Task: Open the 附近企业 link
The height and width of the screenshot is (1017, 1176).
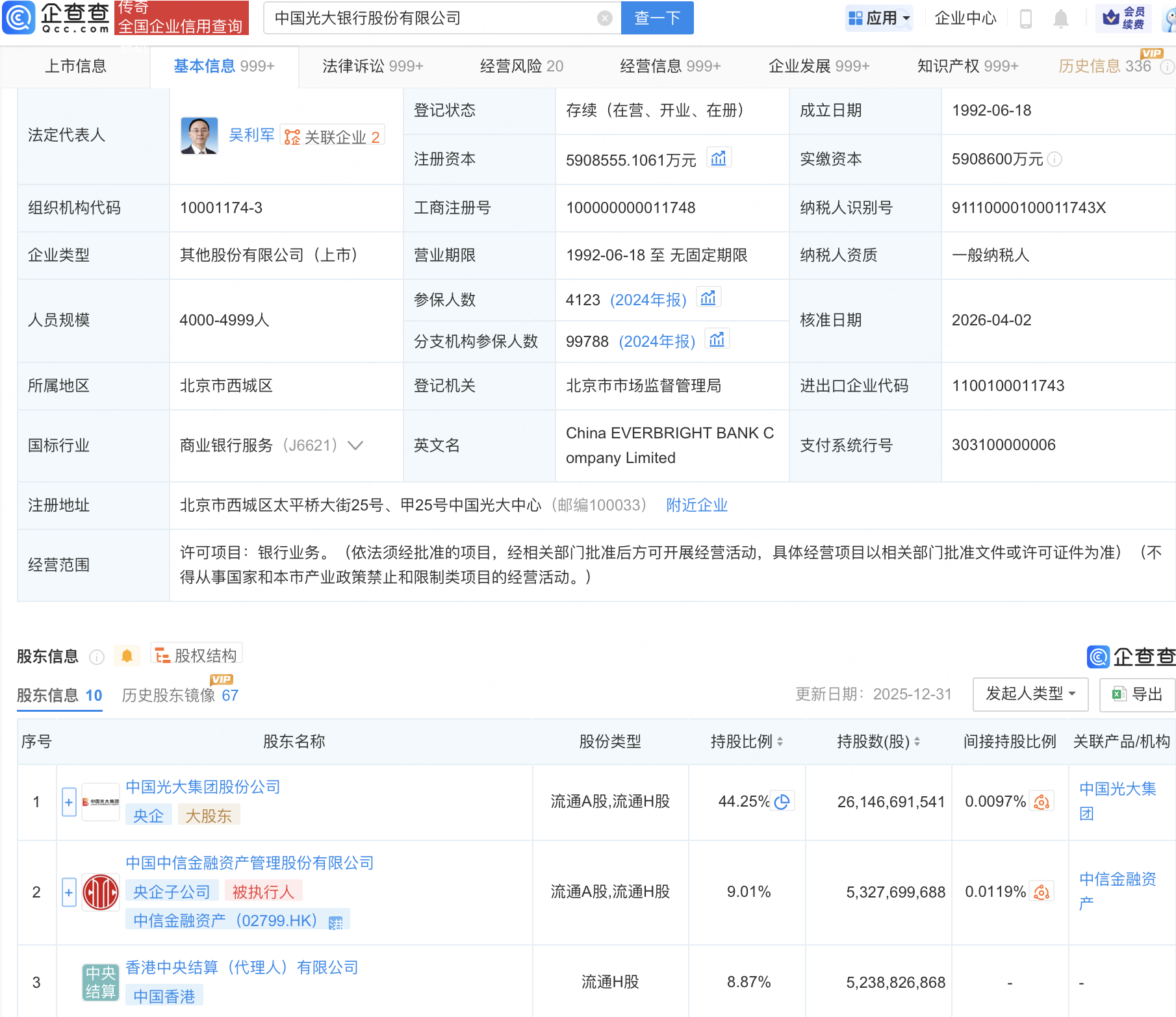Action: click(x=697, y=505)
